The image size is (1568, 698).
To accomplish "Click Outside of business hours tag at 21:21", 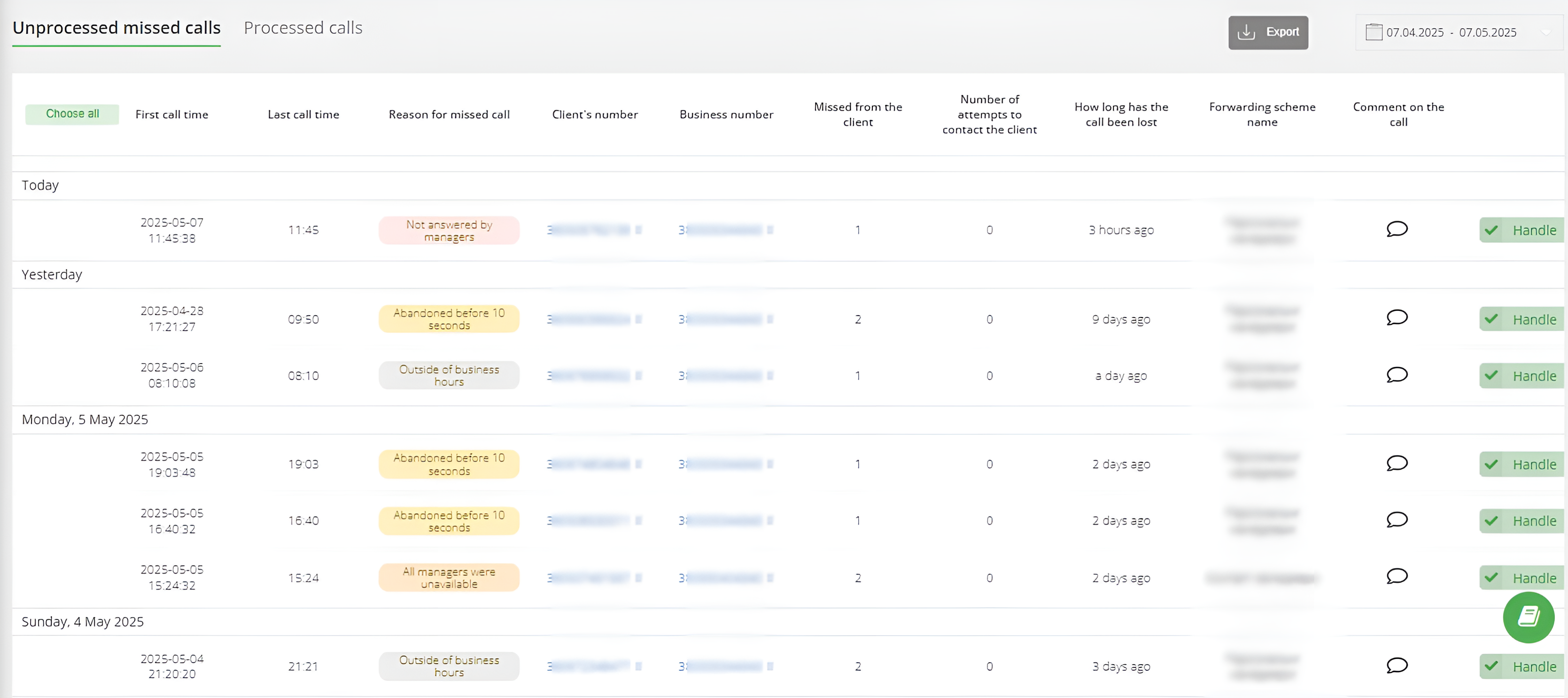I will coord(449,667).
